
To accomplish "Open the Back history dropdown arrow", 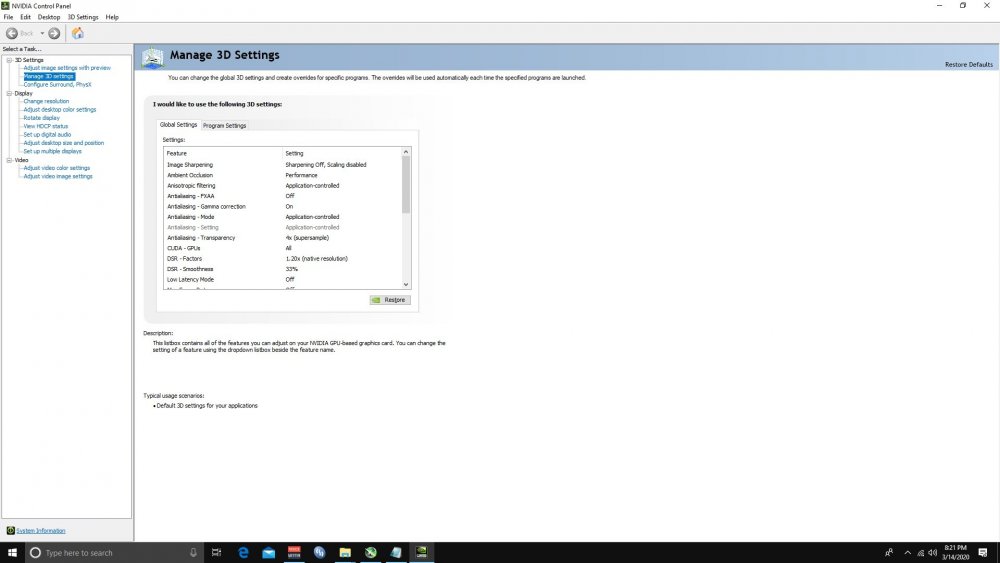I will pyautogui.click(x=42, y=33).
